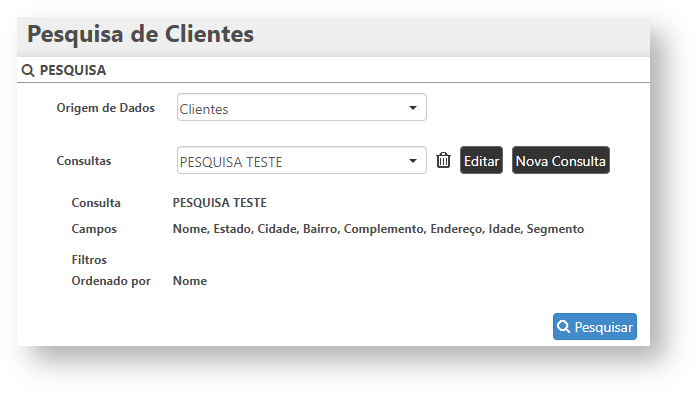Click the Filtros row label
The height and width of the screenshot is (394, 698).
point(89,260)
